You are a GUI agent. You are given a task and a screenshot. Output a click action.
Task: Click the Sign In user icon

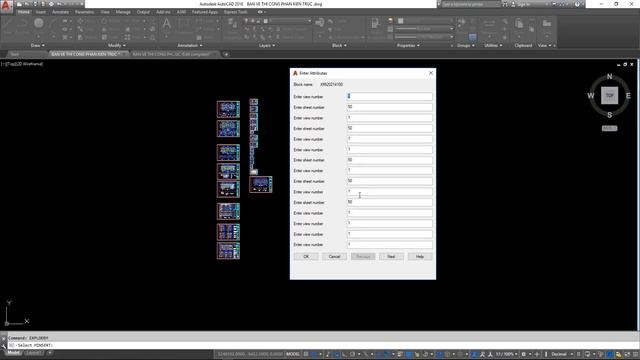click(x=513, y=4)
